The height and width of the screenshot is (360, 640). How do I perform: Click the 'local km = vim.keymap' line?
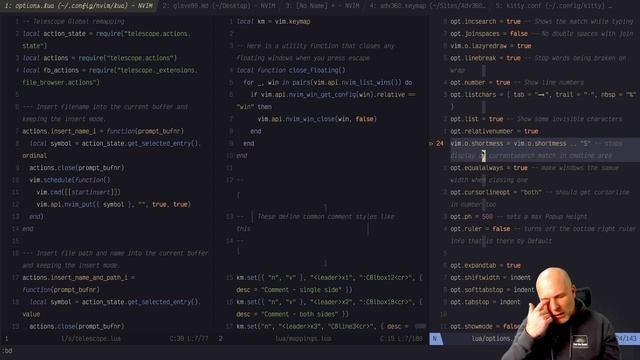tap(273, 22)
